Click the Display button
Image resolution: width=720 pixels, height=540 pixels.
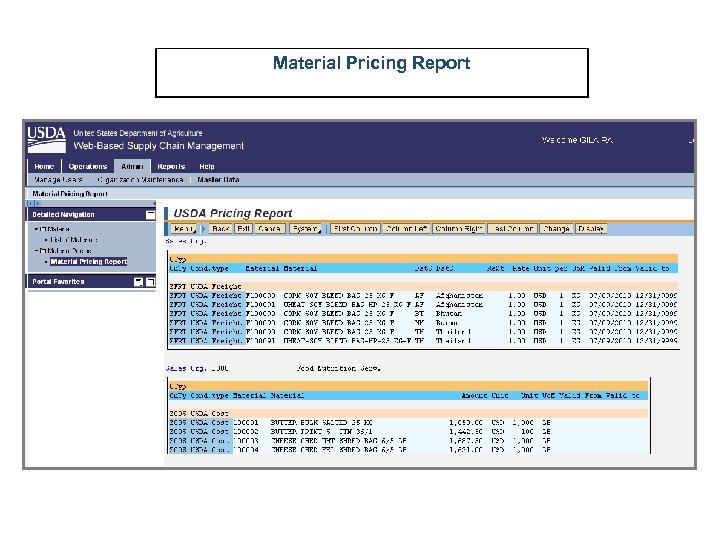[x=591, y=229]
